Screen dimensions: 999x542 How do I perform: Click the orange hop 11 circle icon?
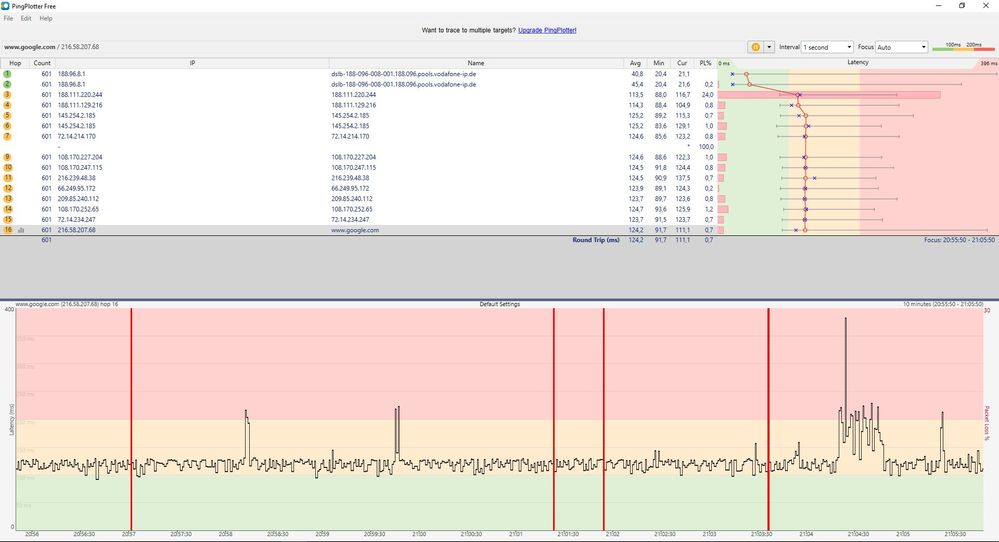click(8, 178)
